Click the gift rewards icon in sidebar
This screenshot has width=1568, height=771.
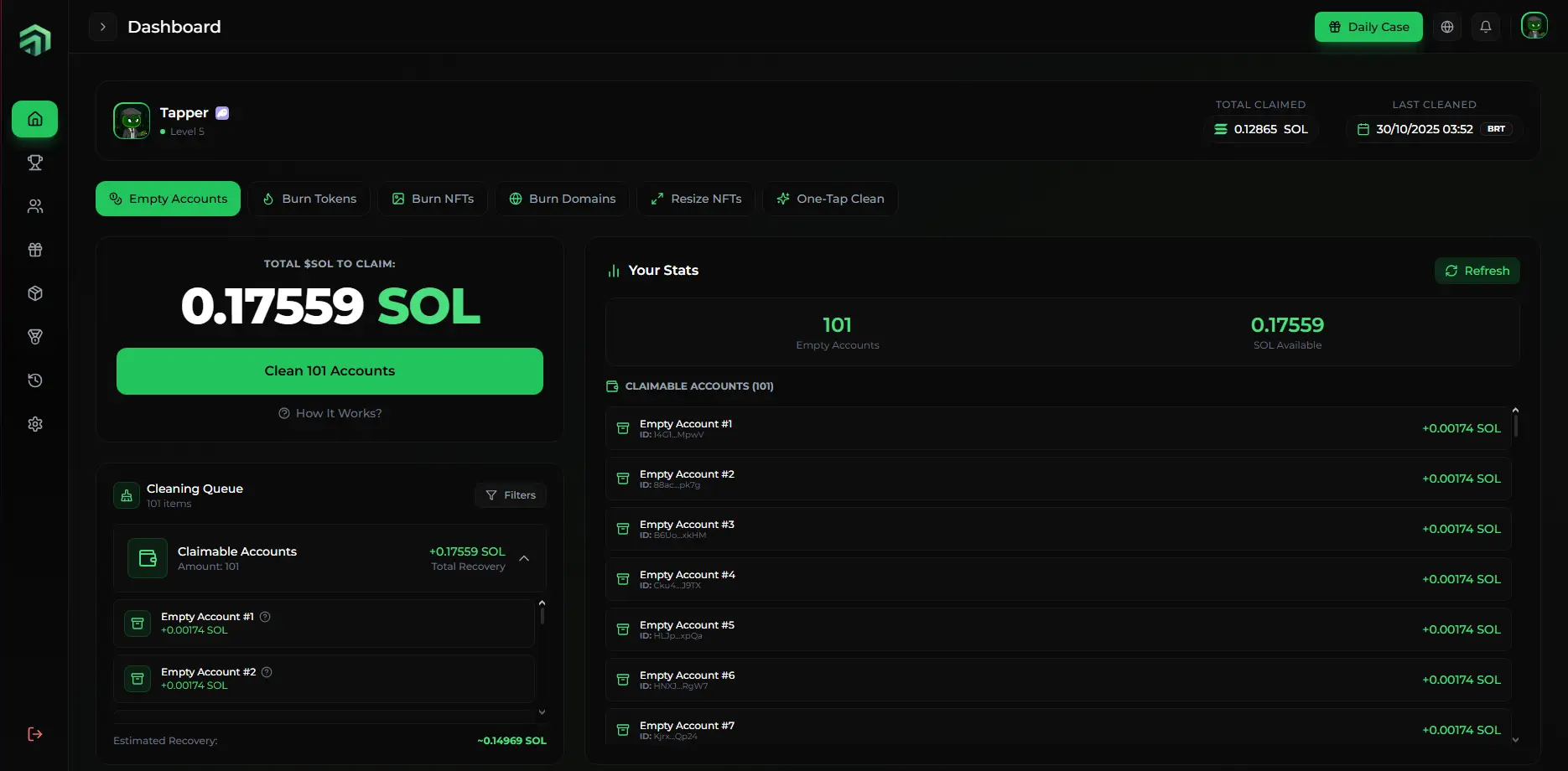[34, 250]
